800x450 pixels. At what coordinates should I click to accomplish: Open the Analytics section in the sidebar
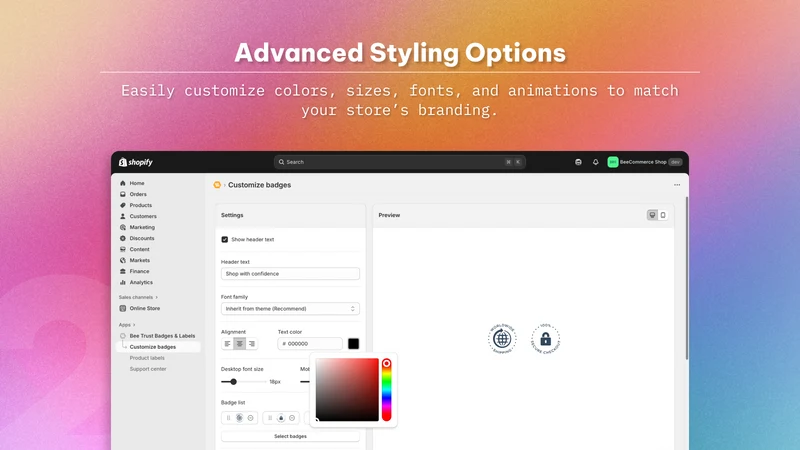(x=141, y=282)
